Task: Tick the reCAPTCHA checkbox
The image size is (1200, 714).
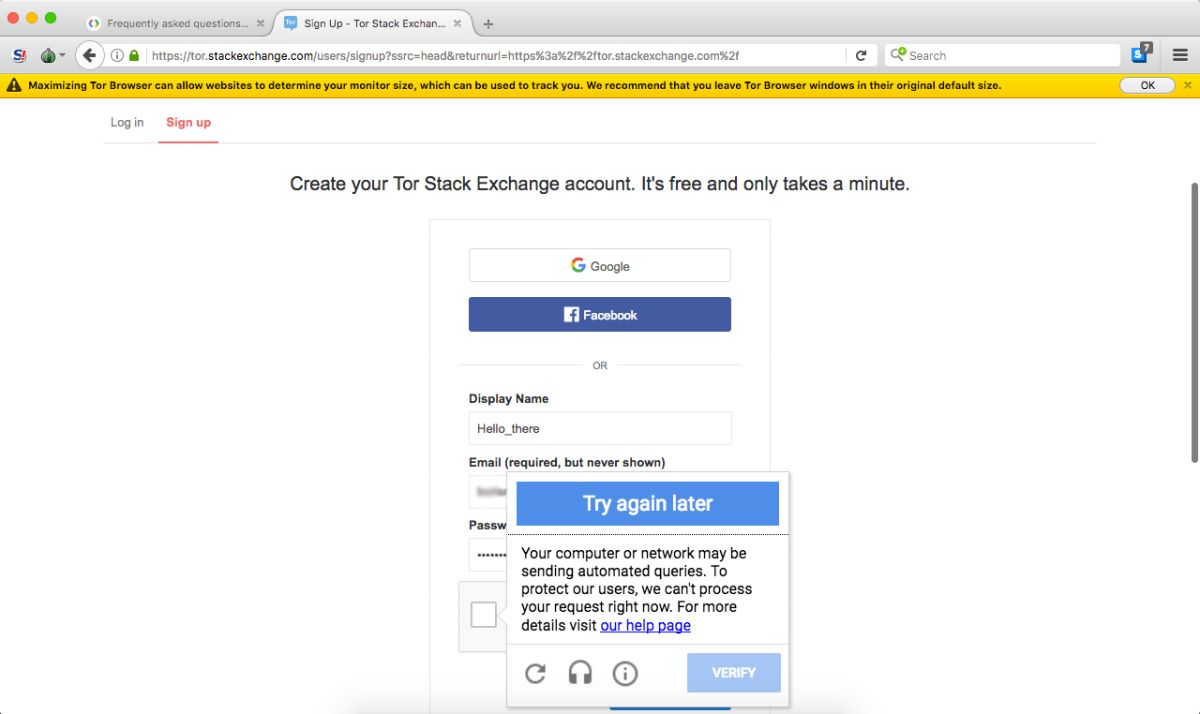Action: pos(483,615)
